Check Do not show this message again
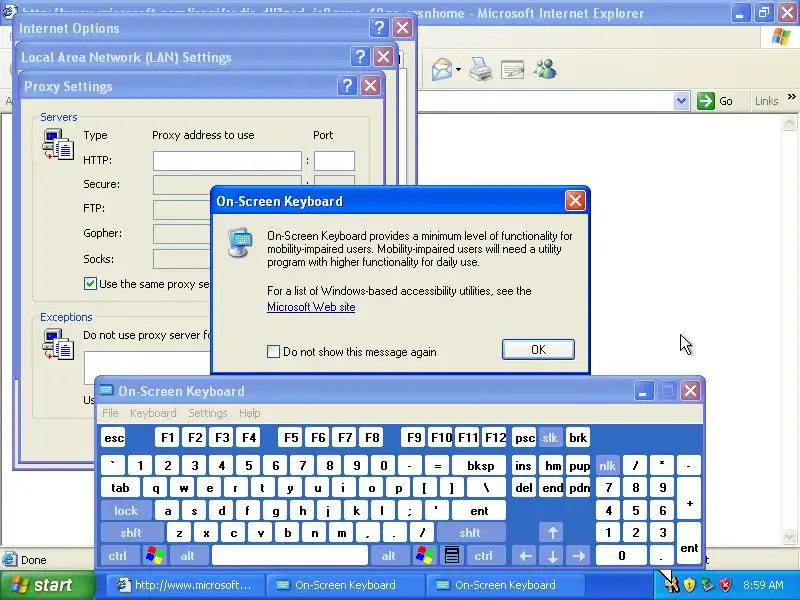This screenshot has width=800, height=600. pos(273,352)
